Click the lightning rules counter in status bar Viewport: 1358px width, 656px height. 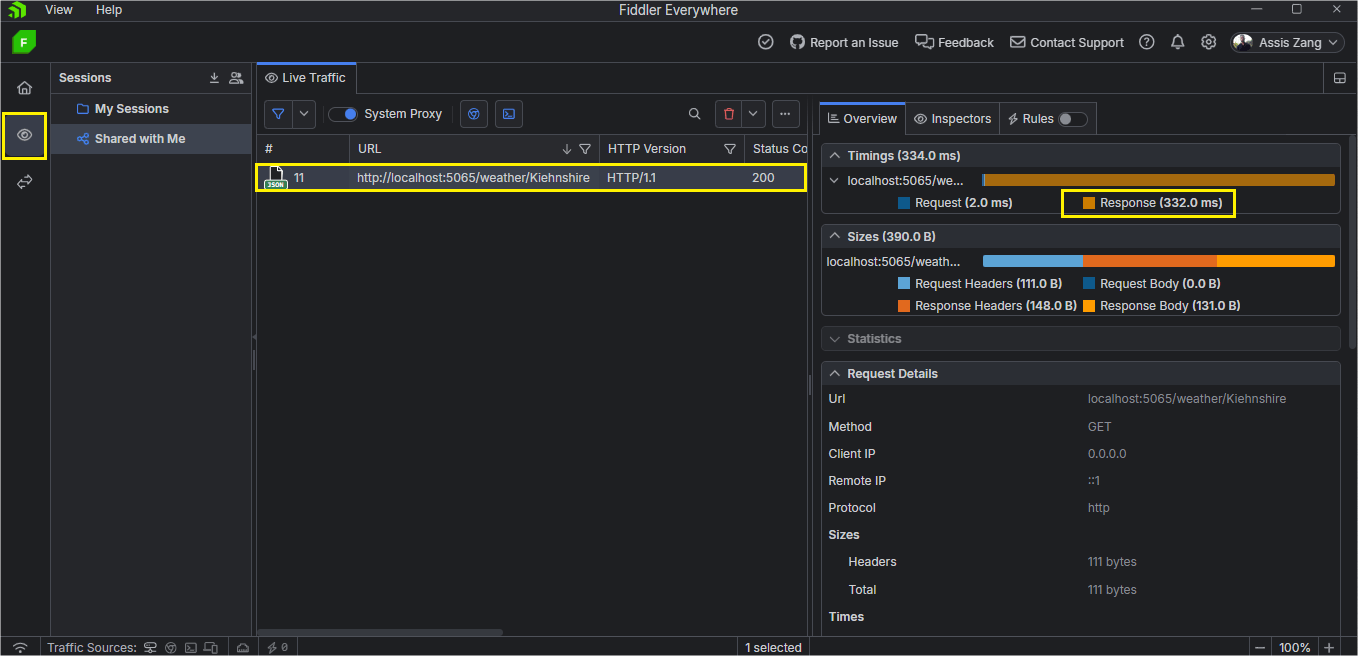(x=278, y=647)
